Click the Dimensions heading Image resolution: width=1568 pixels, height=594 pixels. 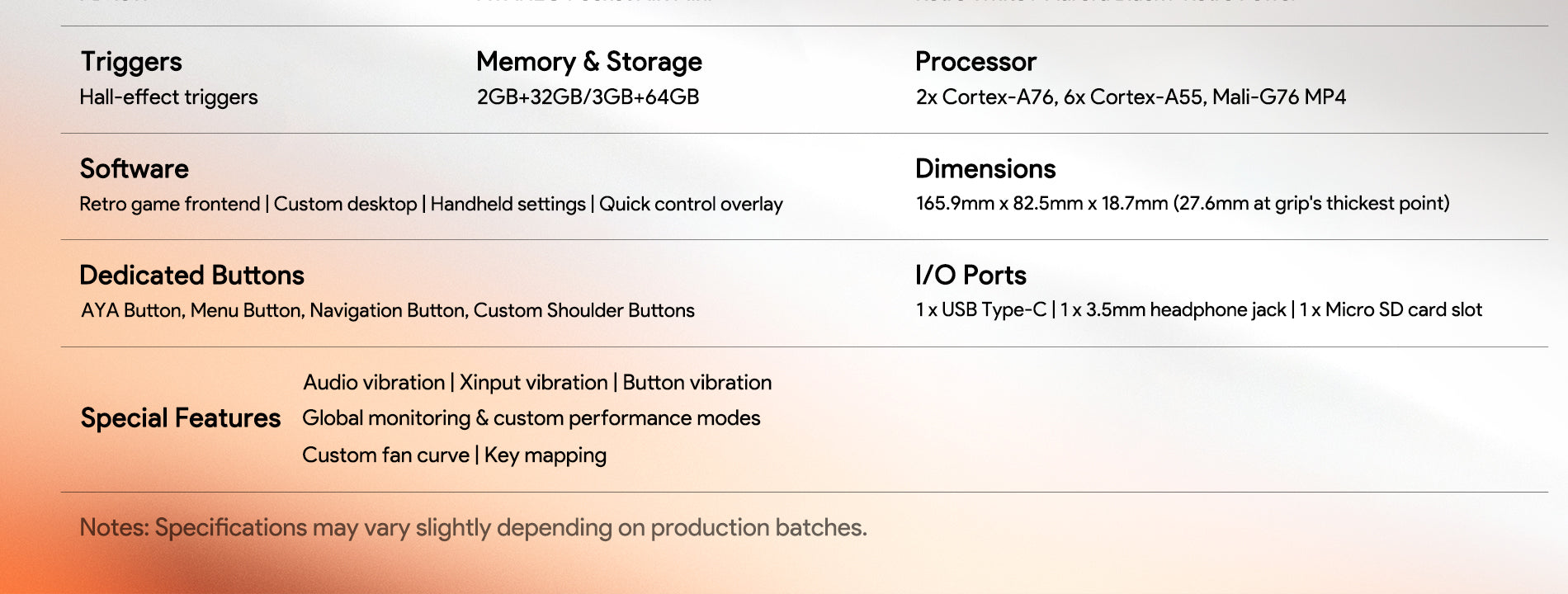click(985, 169)
